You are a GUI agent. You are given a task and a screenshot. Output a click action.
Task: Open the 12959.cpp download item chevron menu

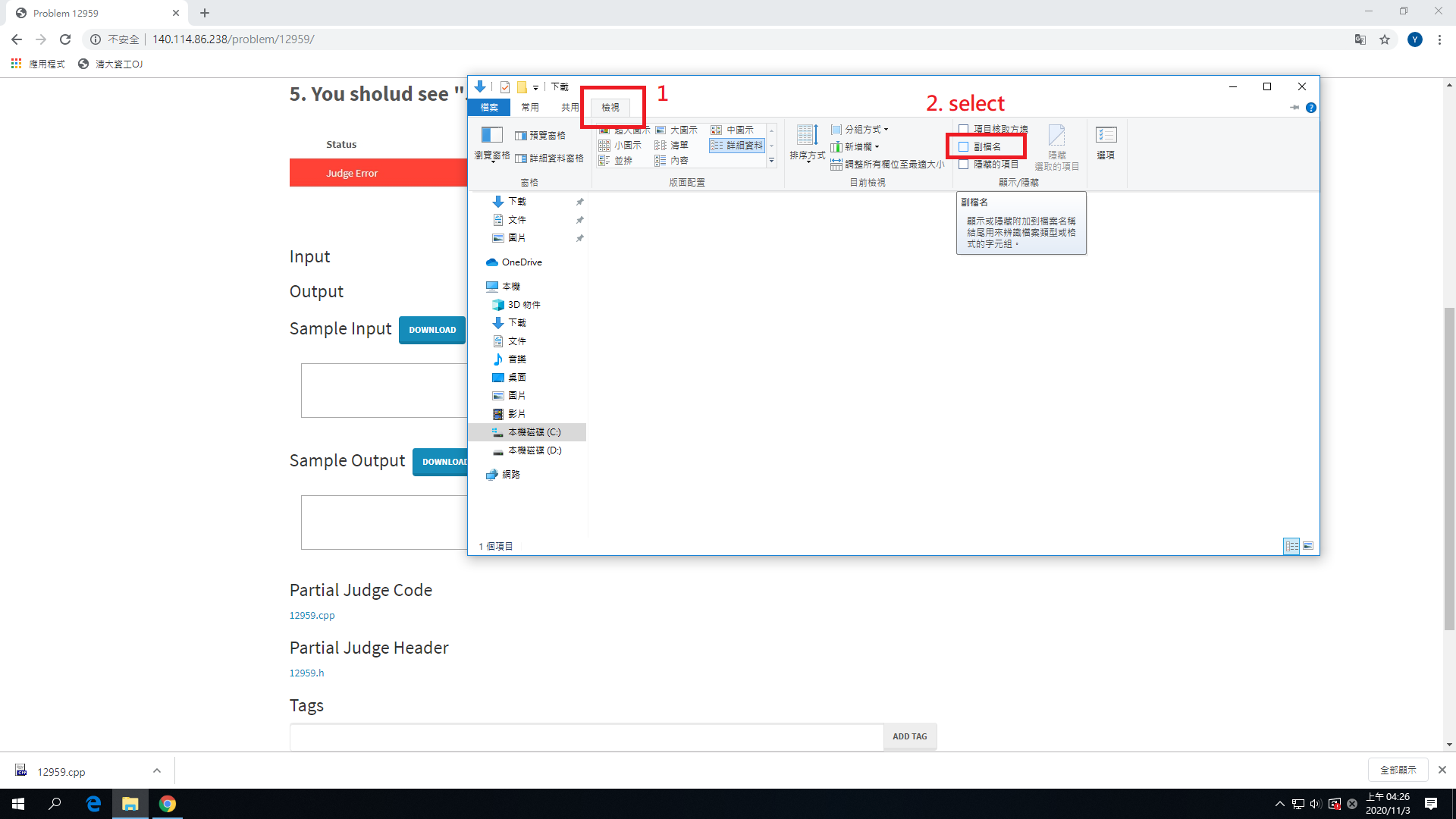157,771
